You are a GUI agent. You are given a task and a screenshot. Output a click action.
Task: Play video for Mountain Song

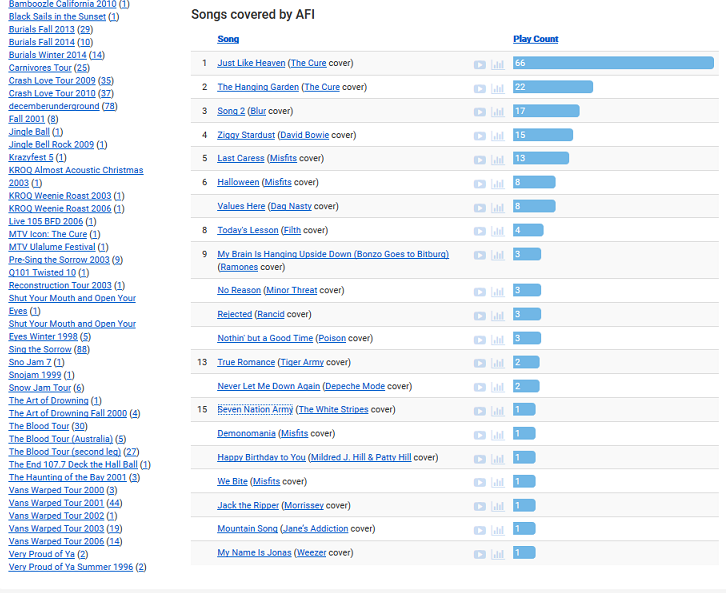(x=480, y=531)
